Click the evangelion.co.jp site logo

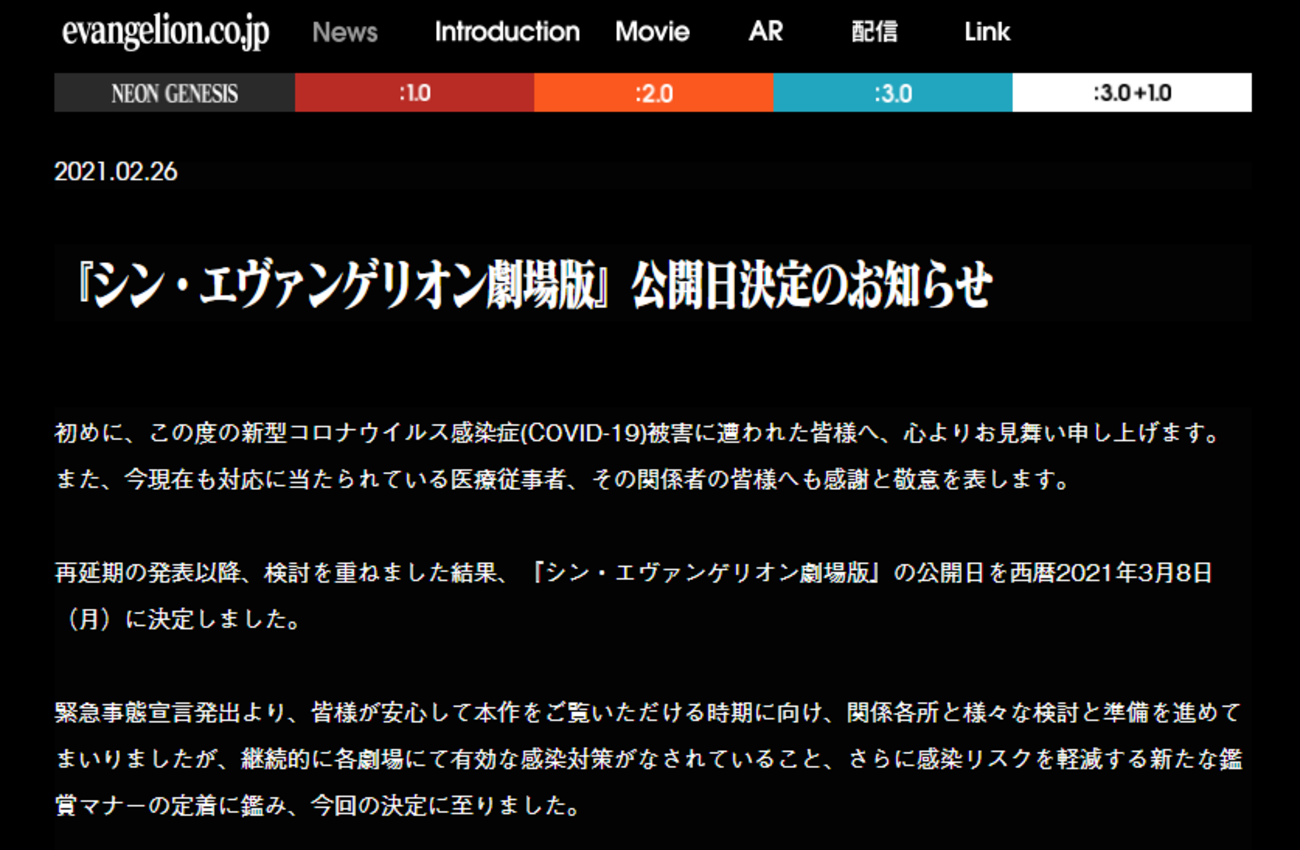pyautogui.click(x=165, y=33)
